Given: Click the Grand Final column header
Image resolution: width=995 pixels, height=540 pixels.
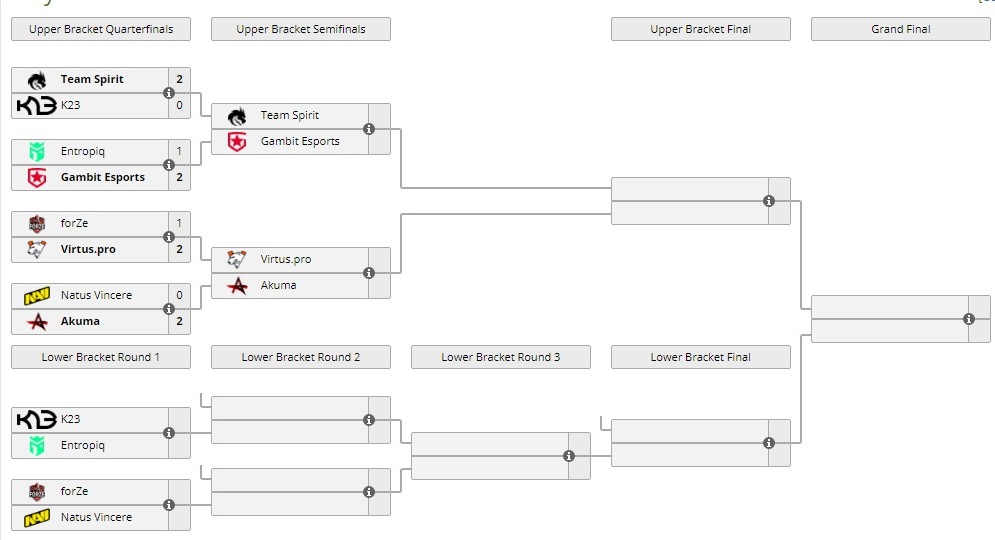Looking at the screenshot, I should 901,29.
